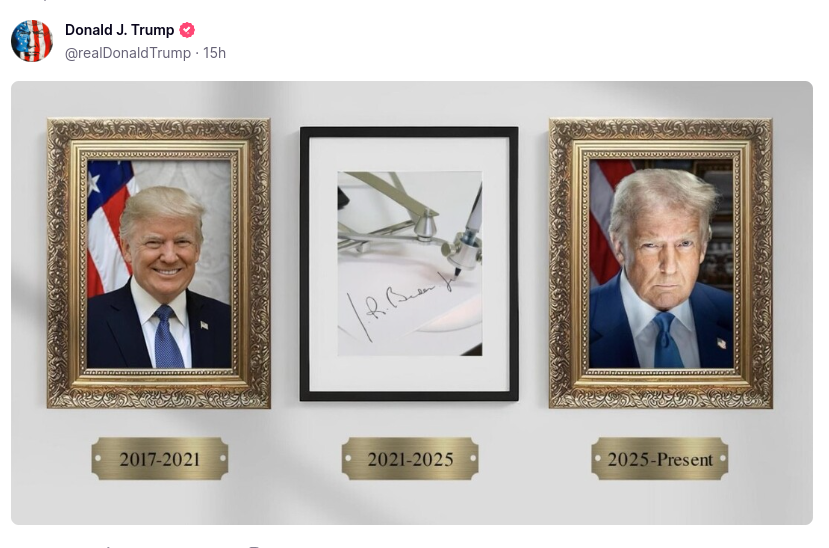This screenshot has height=548, width=829.
Task: Click the 2025-Present brass plaque
Action: point(660,459)
